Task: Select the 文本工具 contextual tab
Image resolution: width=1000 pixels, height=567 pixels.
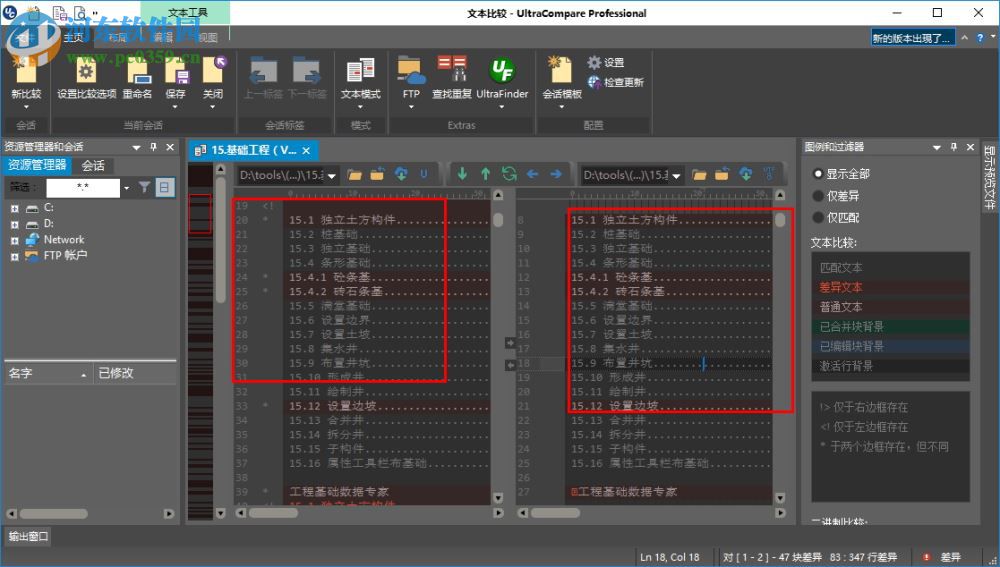Action: pos(186,12)
